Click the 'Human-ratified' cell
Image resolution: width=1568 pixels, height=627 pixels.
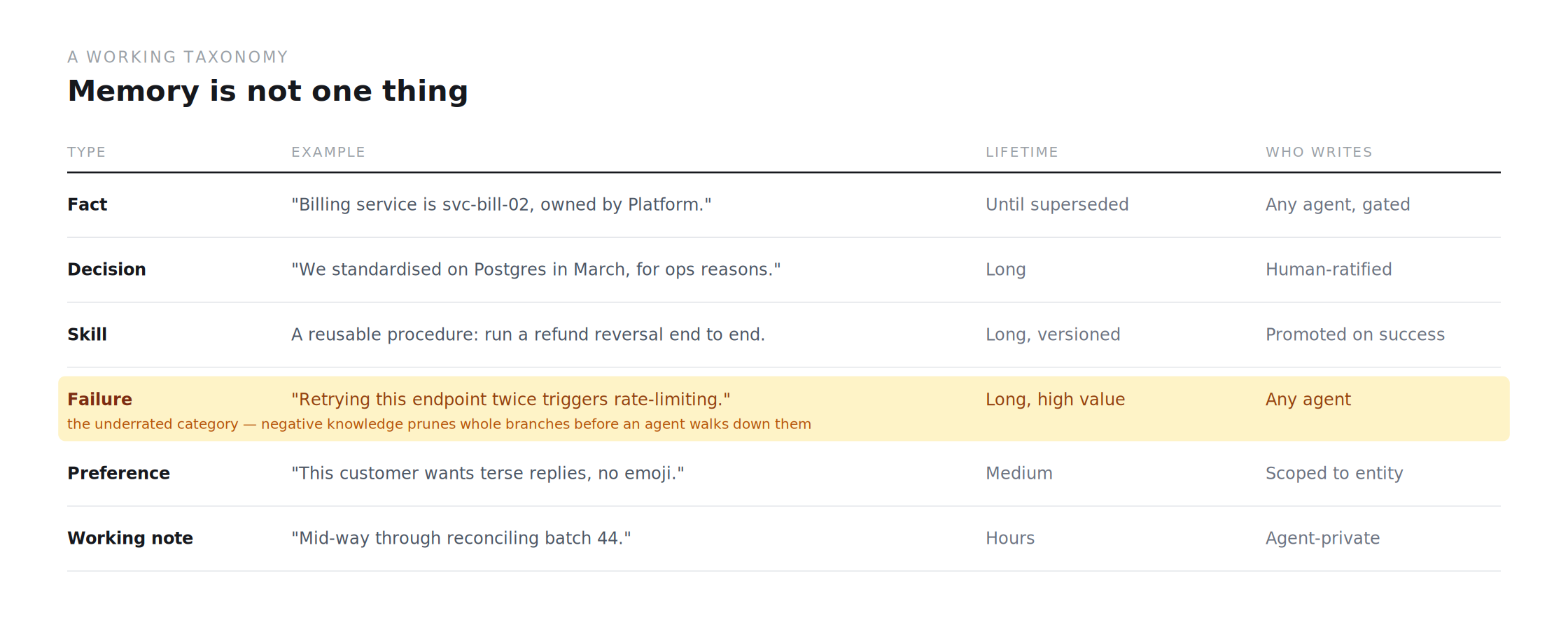(1329, 269)
